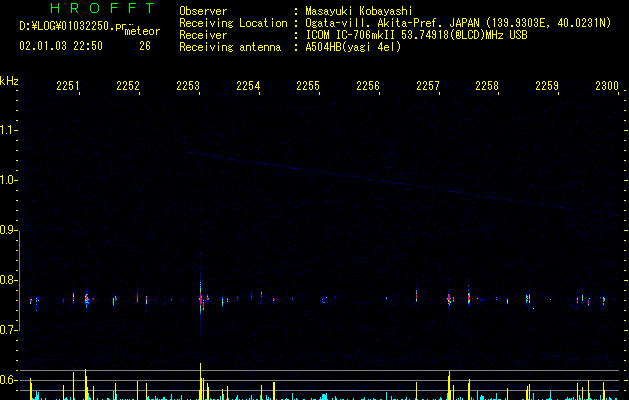The width and height of the screenshot is (629, 400).
Task: Click the 2254 time marker
Action: click(248, 85)
